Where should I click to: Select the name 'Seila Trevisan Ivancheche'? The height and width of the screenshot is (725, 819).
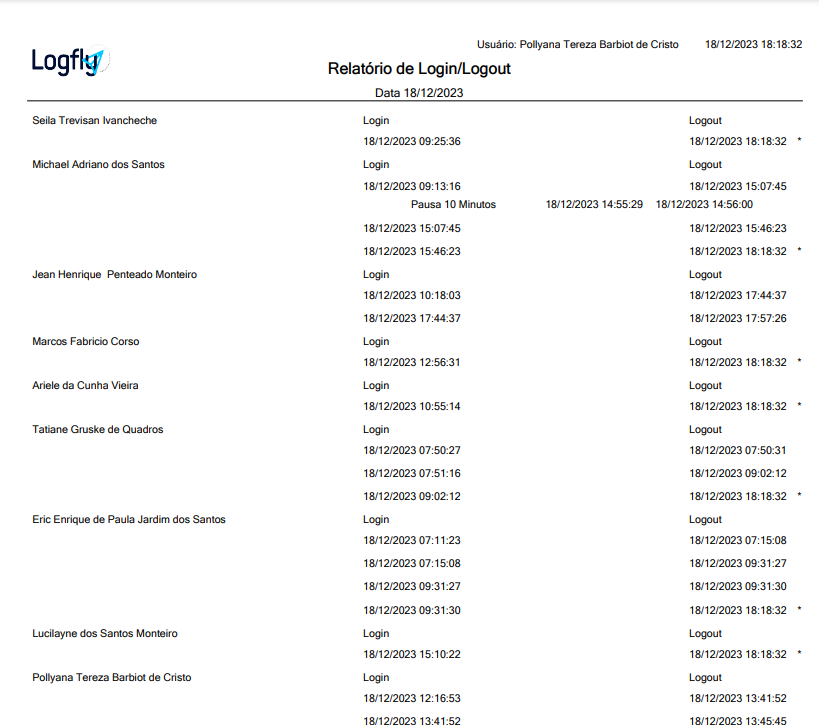[95, 120]
